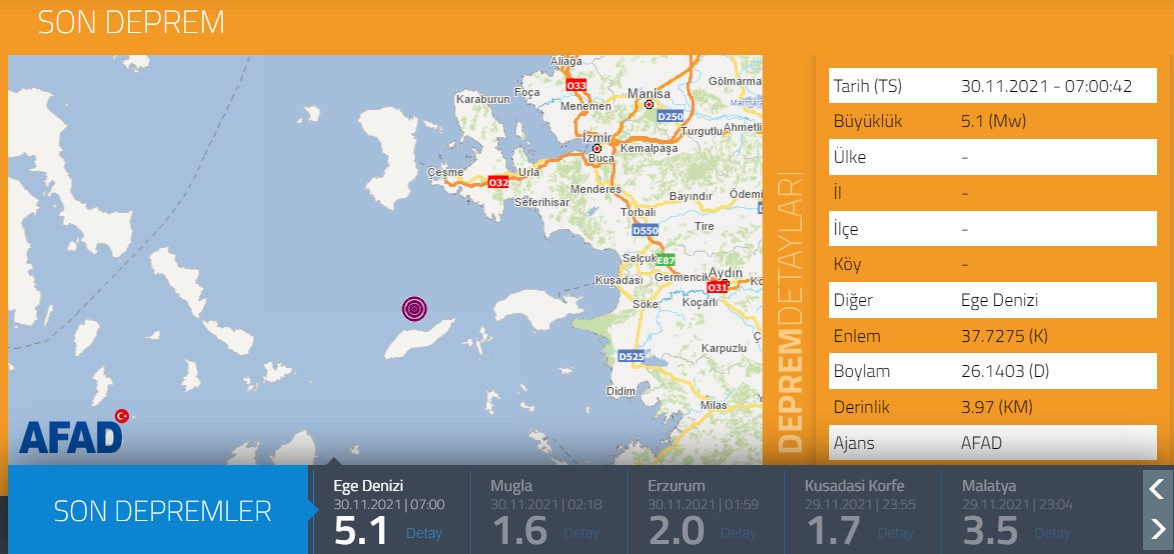This screenshot has width=1174, height=554.
Task: Click the SON DEPREMLER blue label
Action: click(158, 511)
